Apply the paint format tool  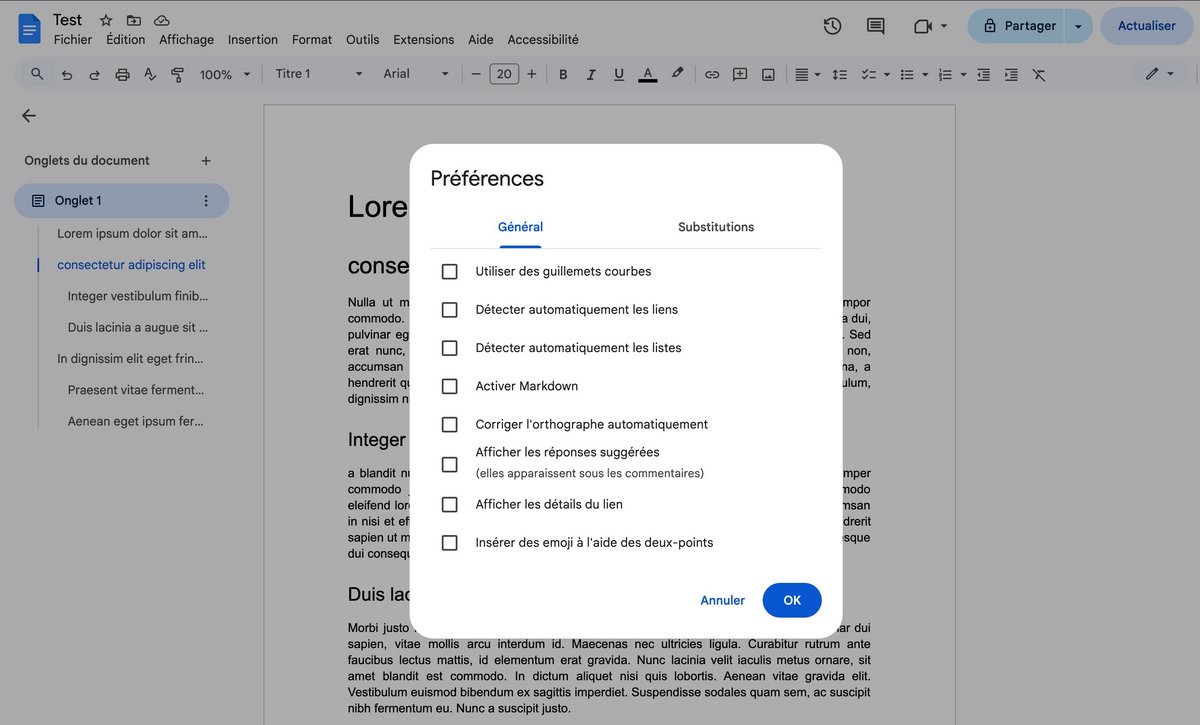(x=177, y=73)
